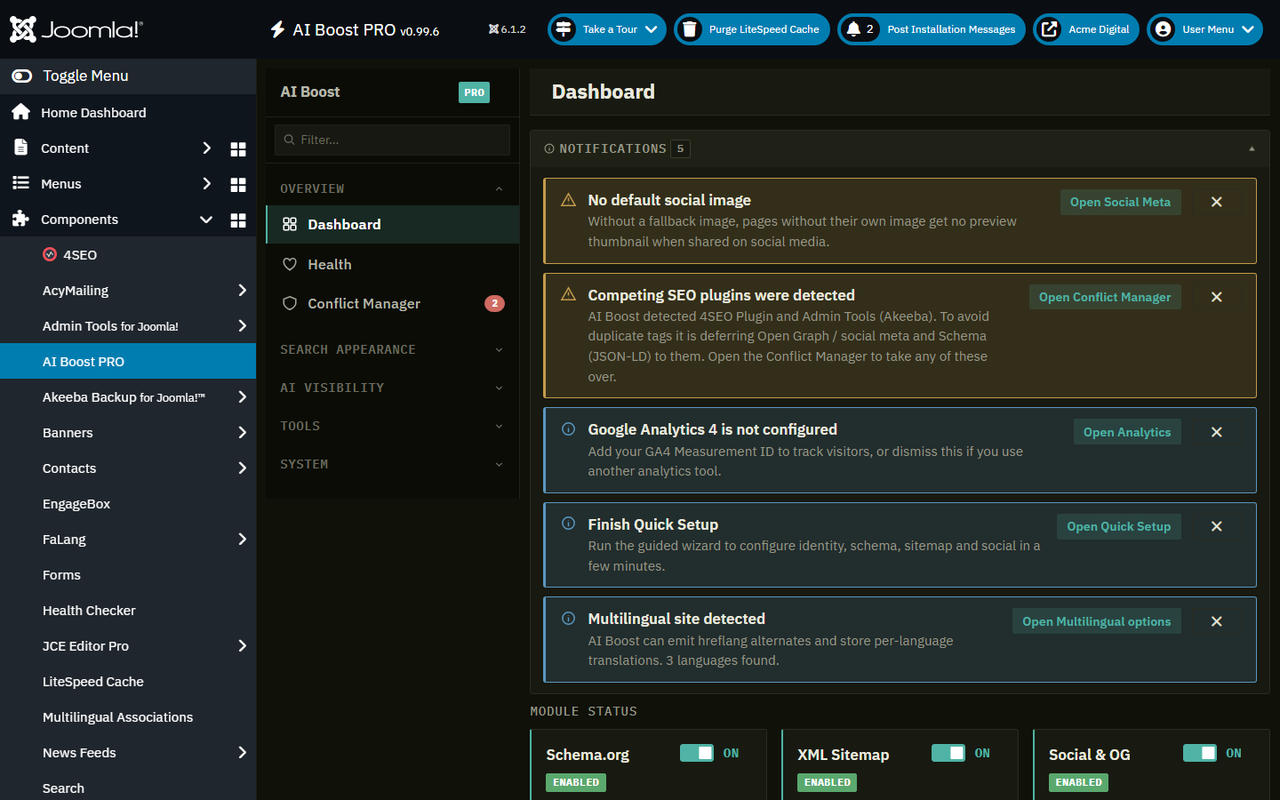1280x800 pixels.
Task: Click the Open Multilingual options button
Action: pos(1096,621)
